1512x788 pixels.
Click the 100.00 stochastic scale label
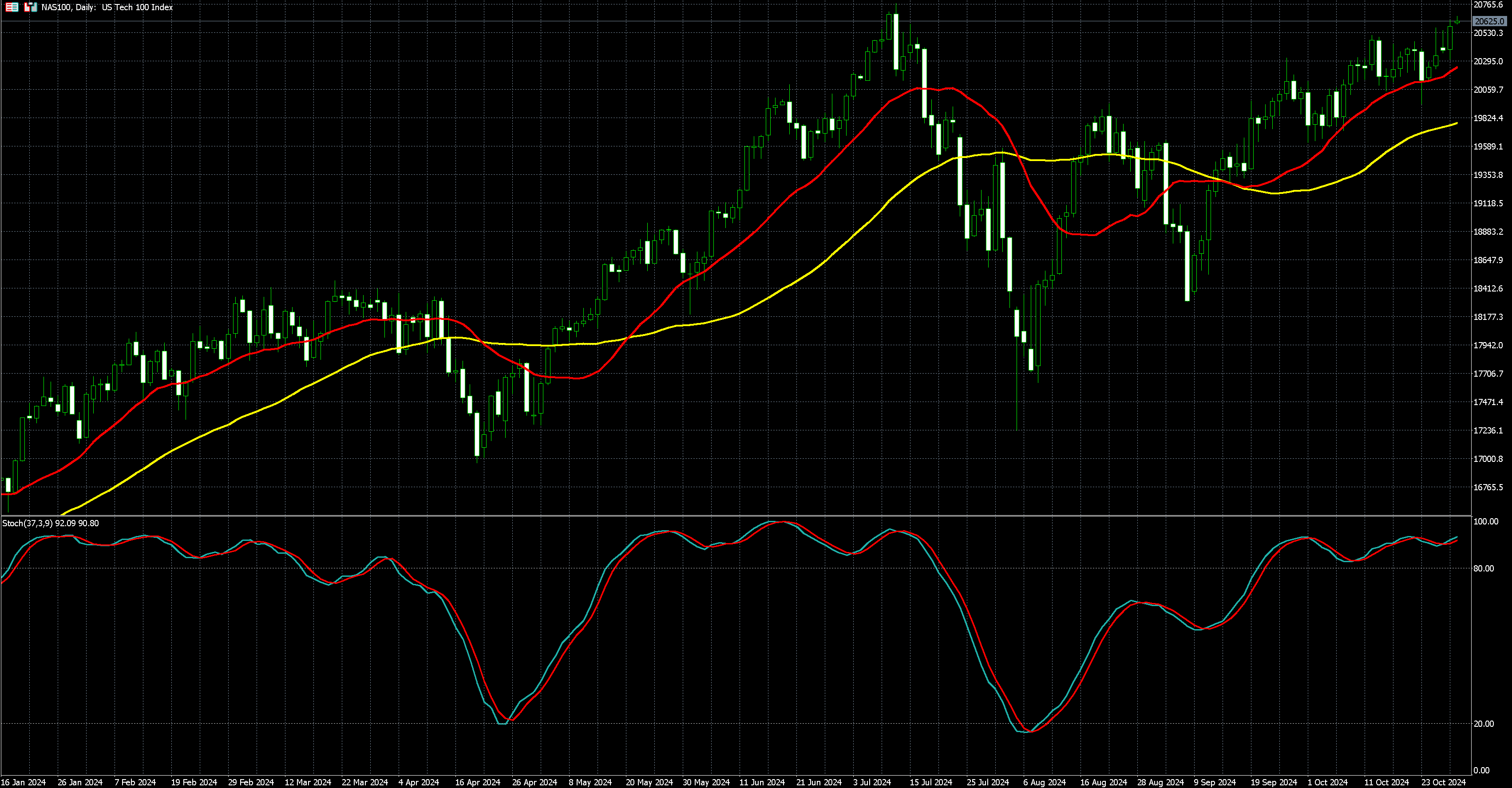click(x=1486, y=522)
